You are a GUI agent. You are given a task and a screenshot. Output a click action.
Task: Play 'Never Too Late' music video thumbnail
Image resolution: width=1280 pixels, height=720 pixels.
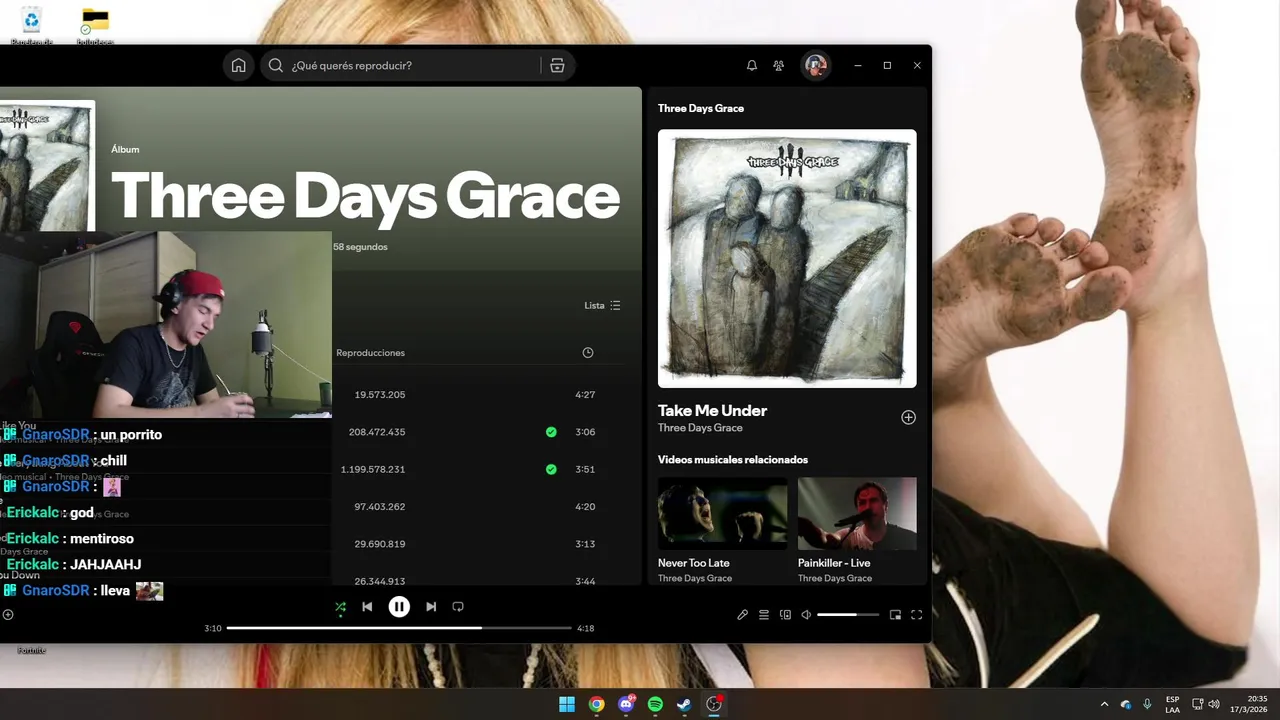click(722, 513)
